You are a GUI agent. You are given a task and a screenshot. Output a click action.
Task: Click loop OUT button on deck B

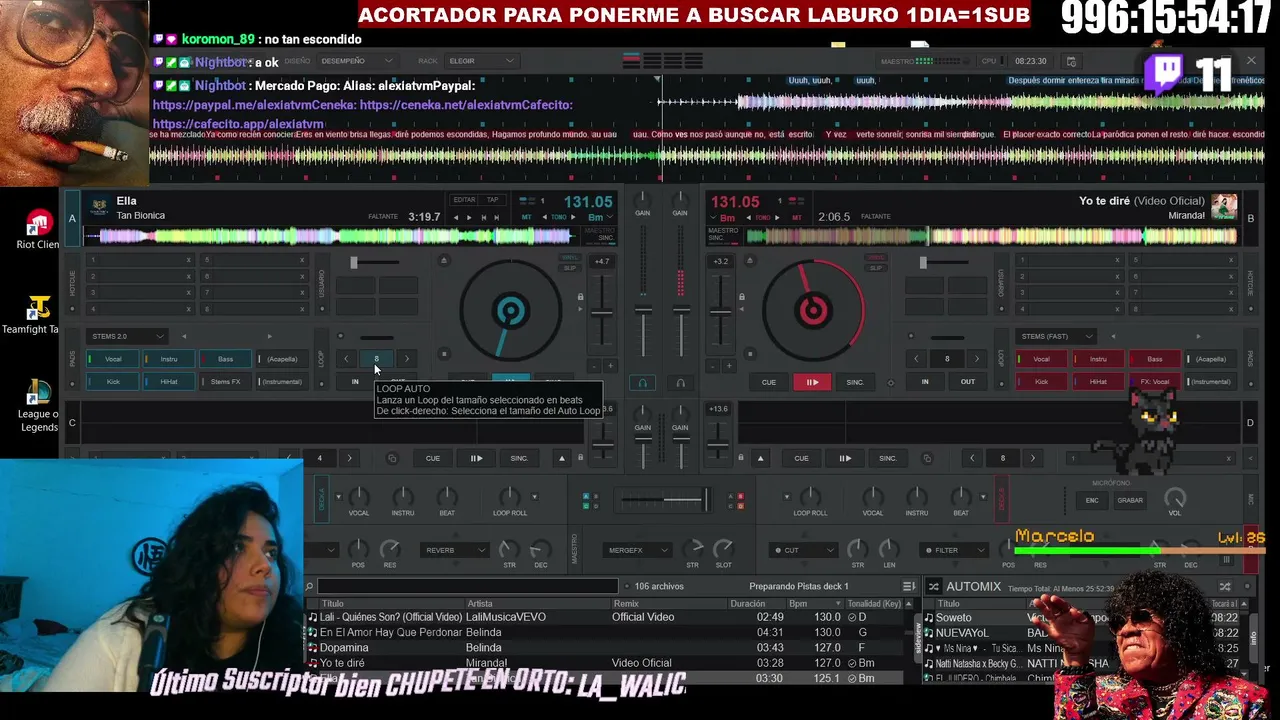[x=968, y=382]
